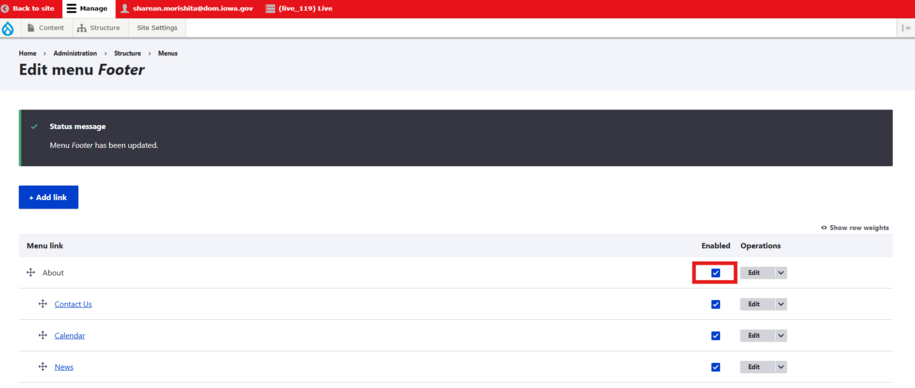
Task: Click the drag handle beside News
Action: pos(43,367)
